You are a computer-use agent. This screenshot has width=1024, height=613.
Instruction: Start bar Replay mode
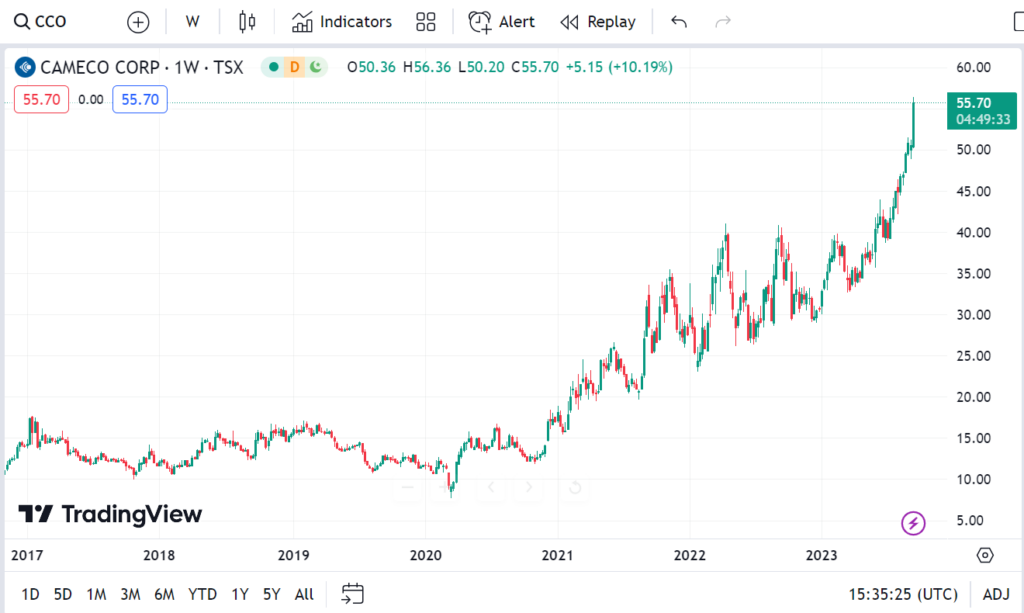coord(598,22)
